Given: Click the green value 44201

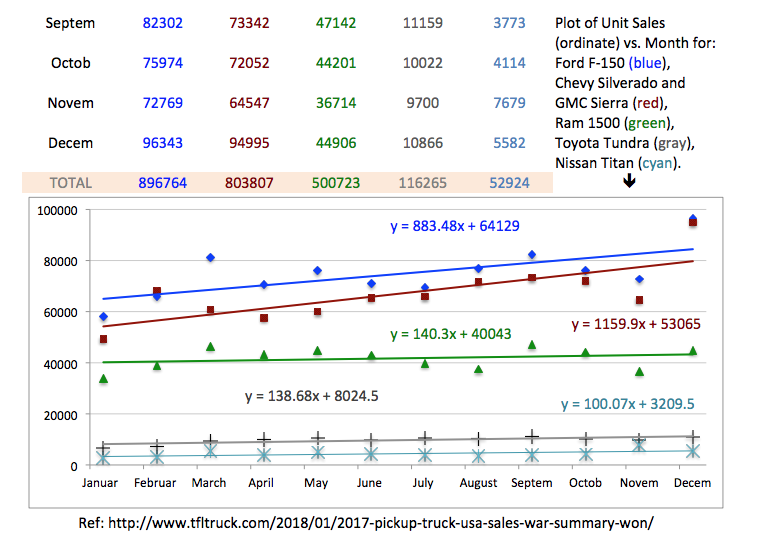Looking at the screenshot, I should 335,63.
